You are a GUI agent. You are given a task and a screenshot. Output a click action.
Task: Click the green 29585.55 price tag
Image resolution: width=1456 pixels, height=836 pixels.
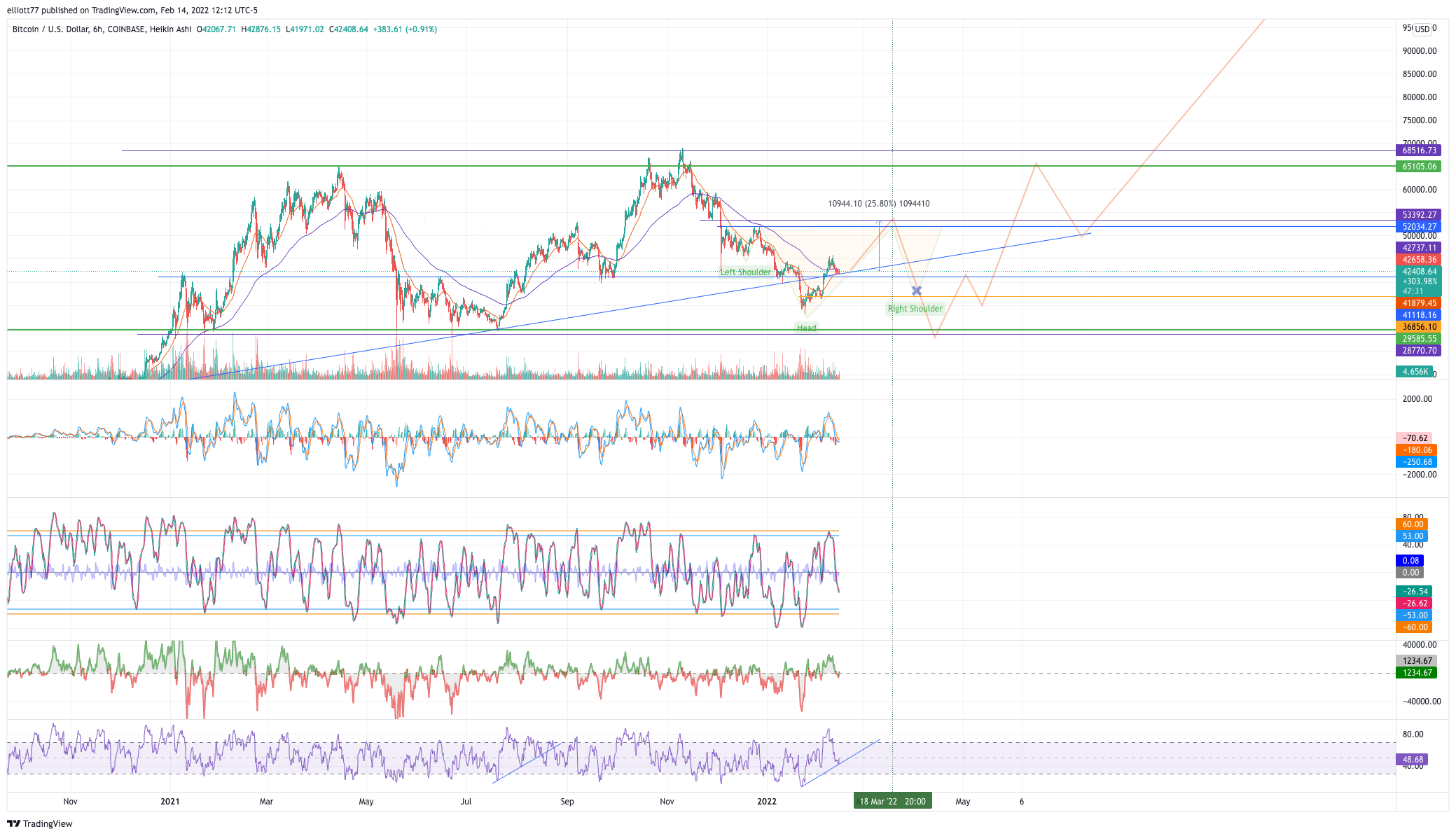click(1419, 339)
